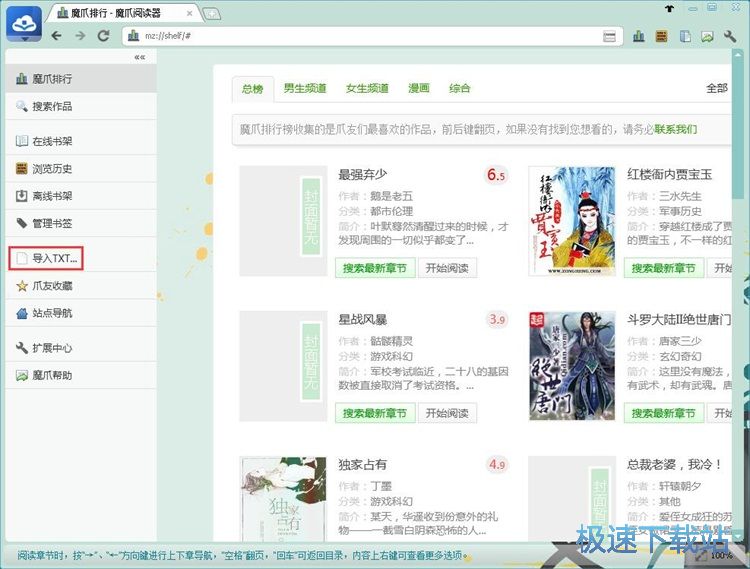Click the 6.5 rating badge
750x569 pixels.
[496, 175]
